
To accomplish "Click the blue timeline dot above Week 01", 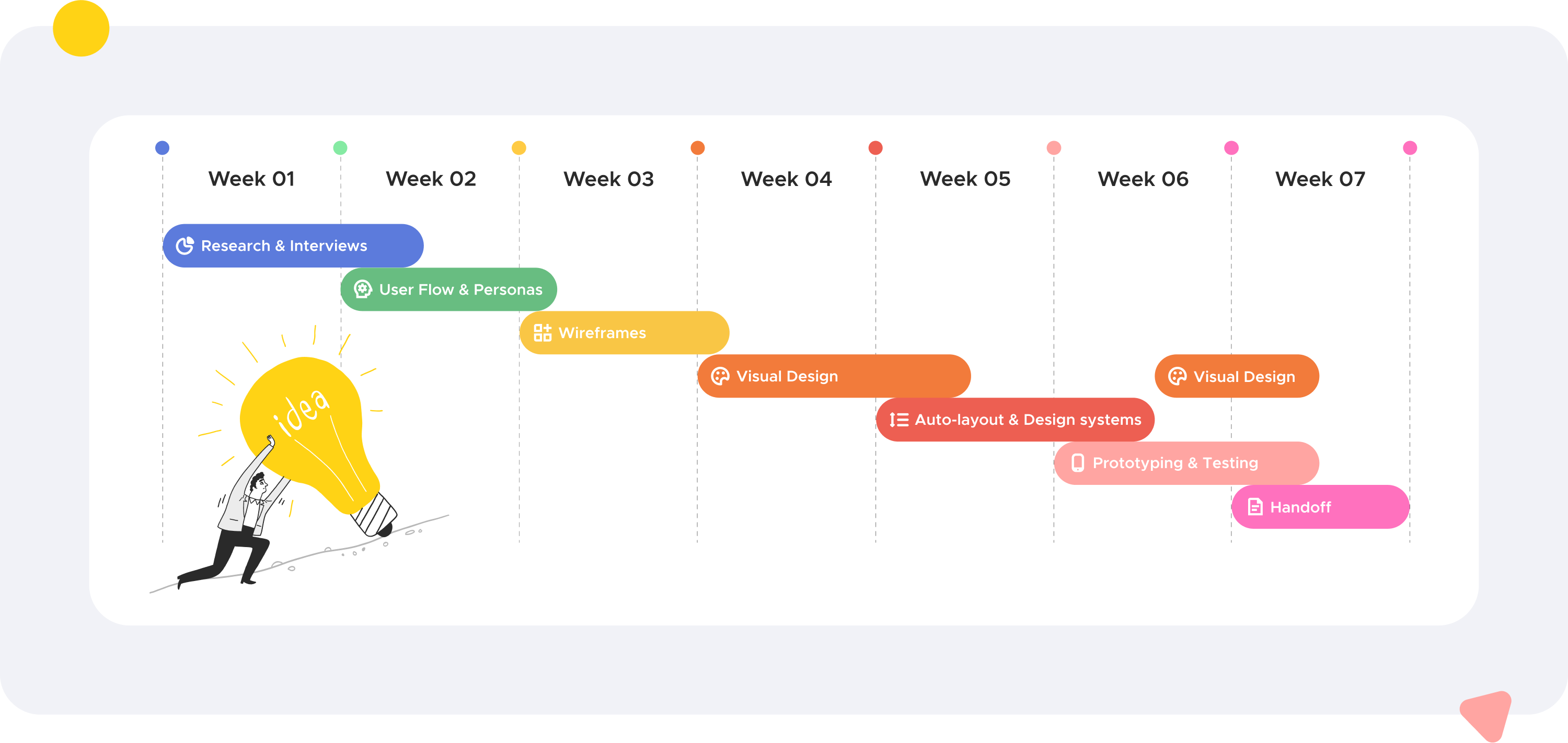I will click(163, 148).
